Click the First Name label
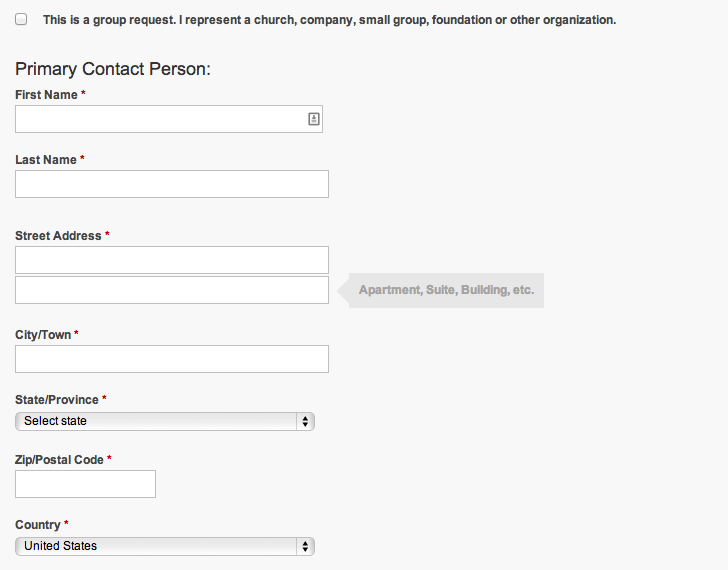The image size is (728, 570). (46, 95)
